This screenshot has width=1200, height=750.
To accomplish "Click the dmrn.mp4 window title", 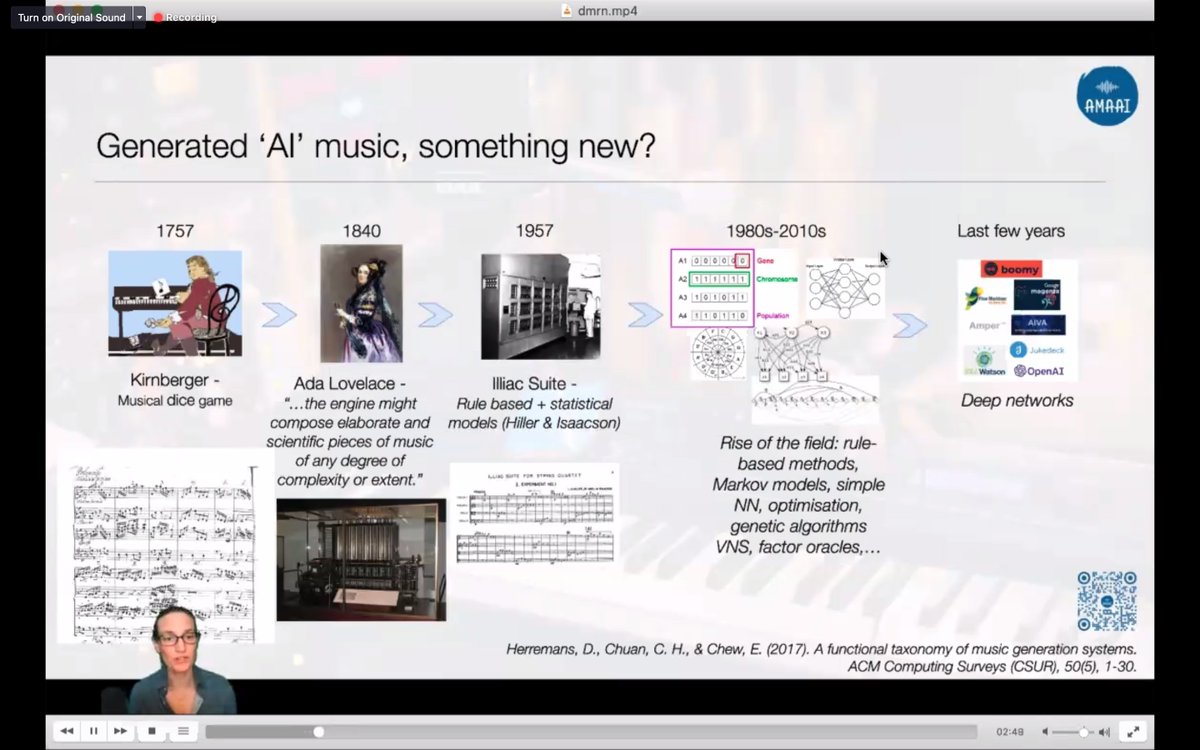I will [606, 10].
